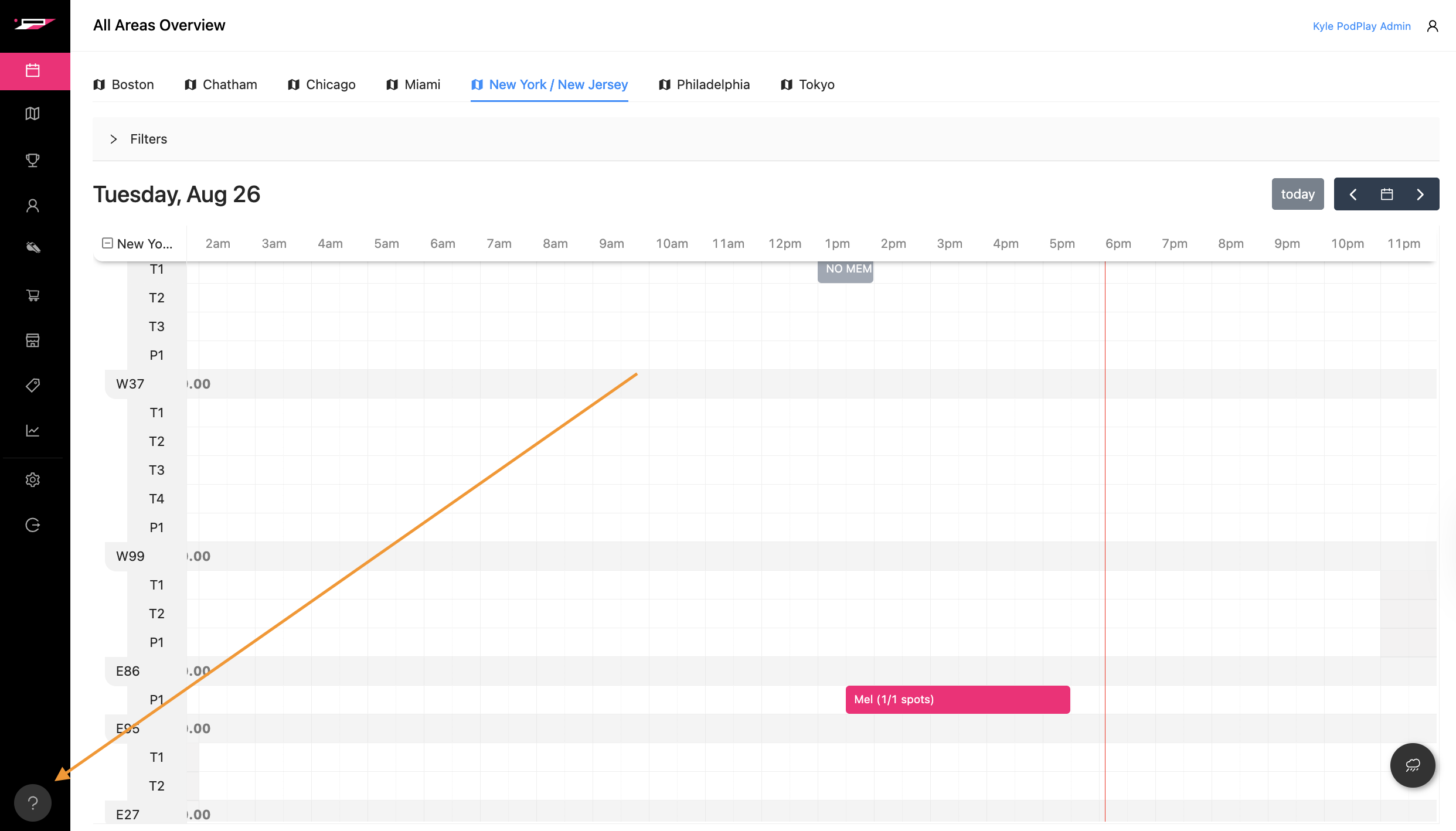This screenshot has height=831, width=1456.
Task: Open Kyle PodPlay Admin profile link
Action: tap(1361, 26)
